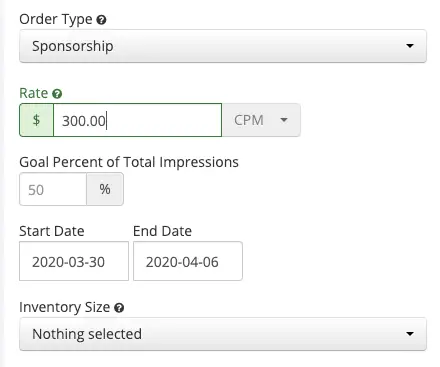Click the Order Type help icon
The height and width of the screenshot is (367, 440).
point(101,20)
